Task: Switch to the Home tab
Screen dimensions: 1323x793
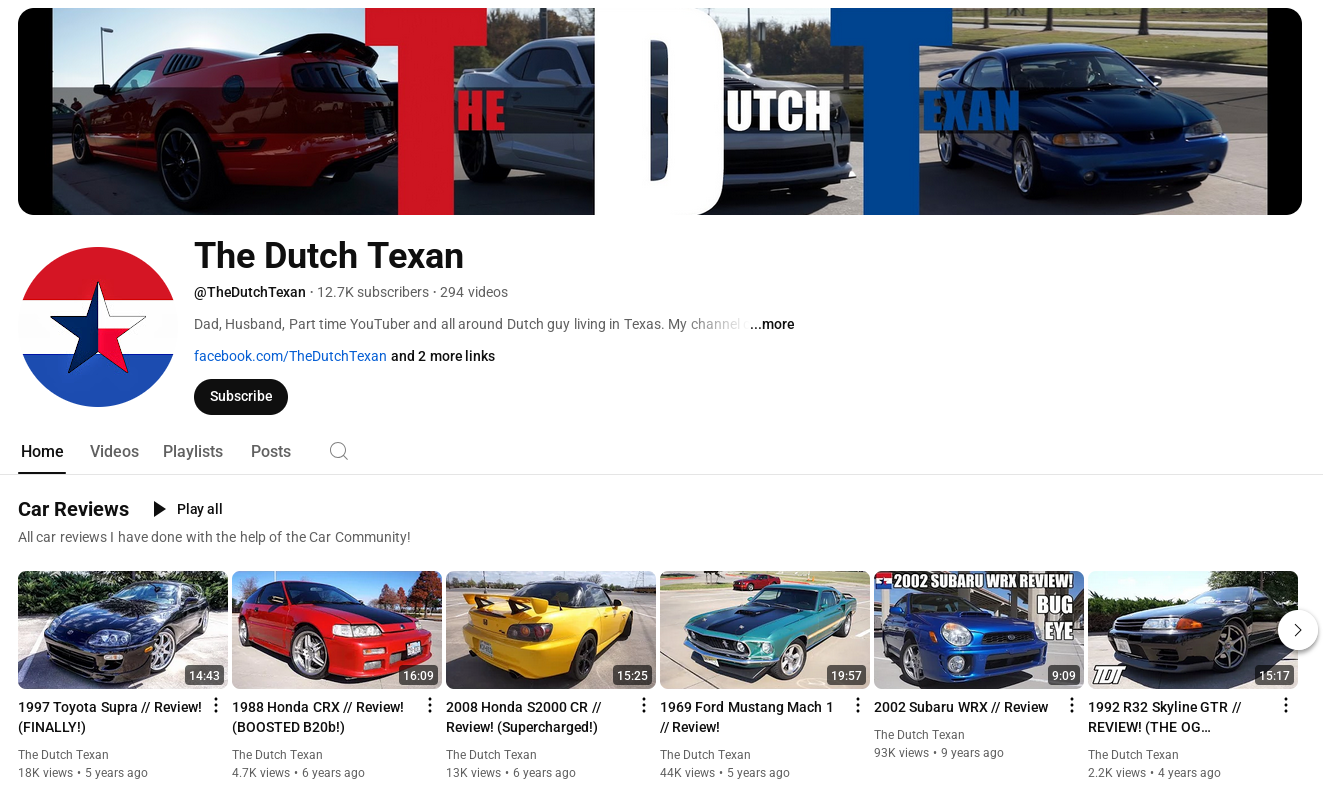Action: coord(42,451)
